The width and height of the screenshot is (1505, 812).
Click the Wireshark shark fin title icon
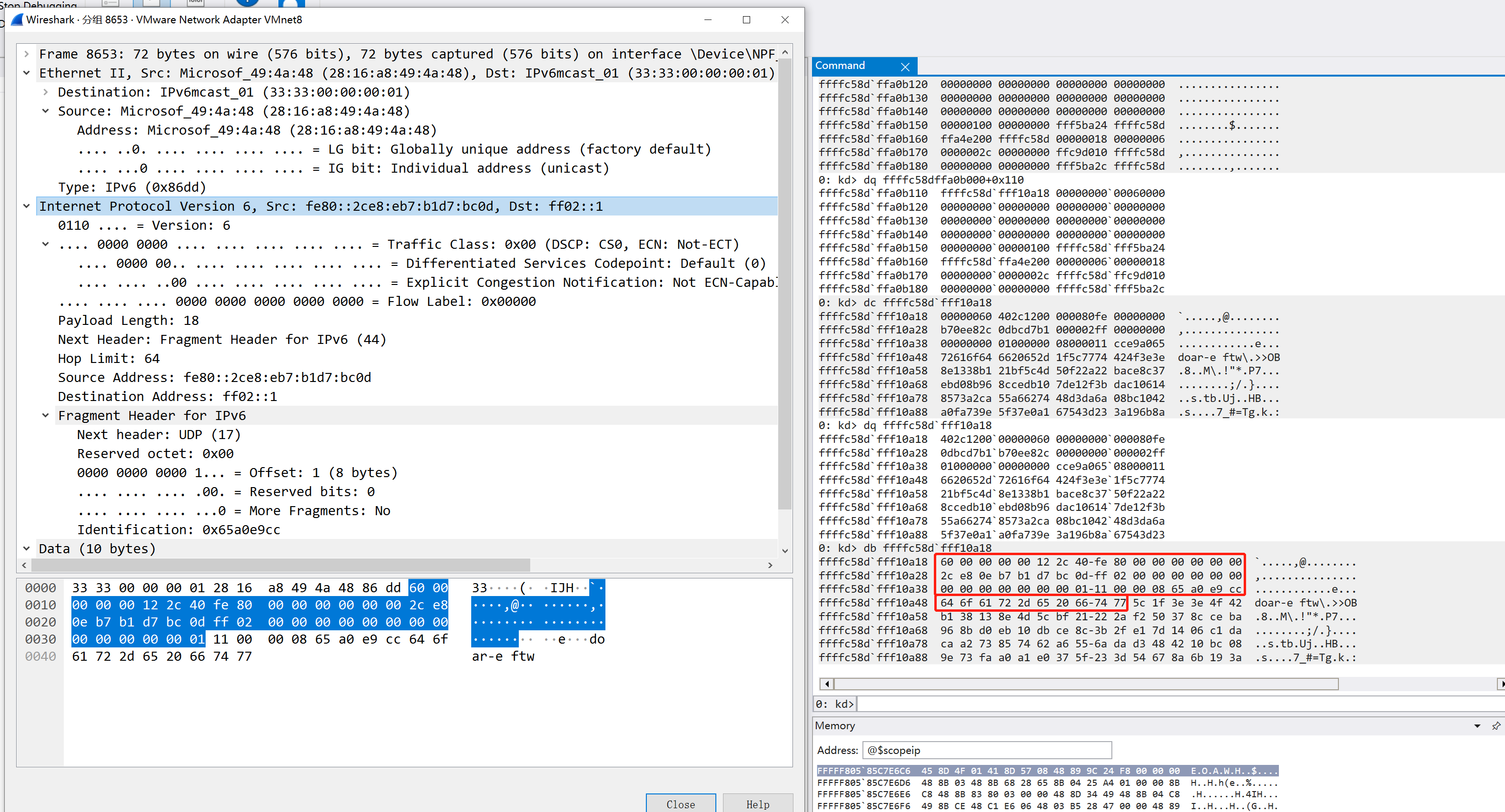pos(17,19)
